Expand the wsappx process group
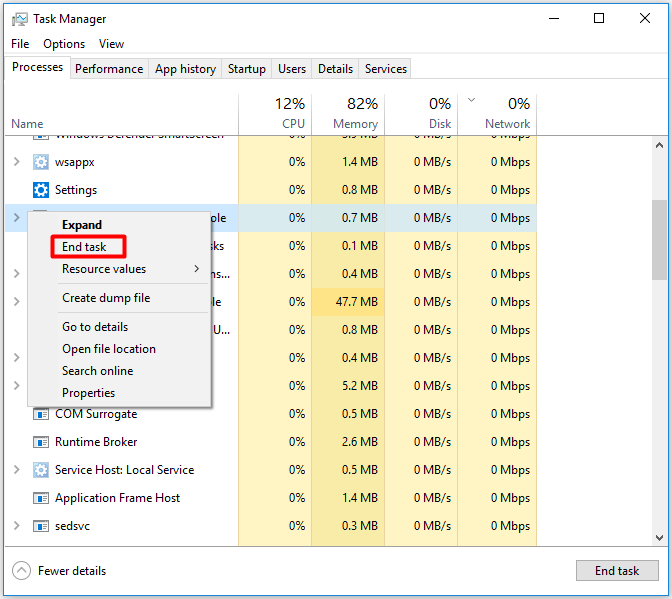The image size is (672, 599). (x=17, y=162)
